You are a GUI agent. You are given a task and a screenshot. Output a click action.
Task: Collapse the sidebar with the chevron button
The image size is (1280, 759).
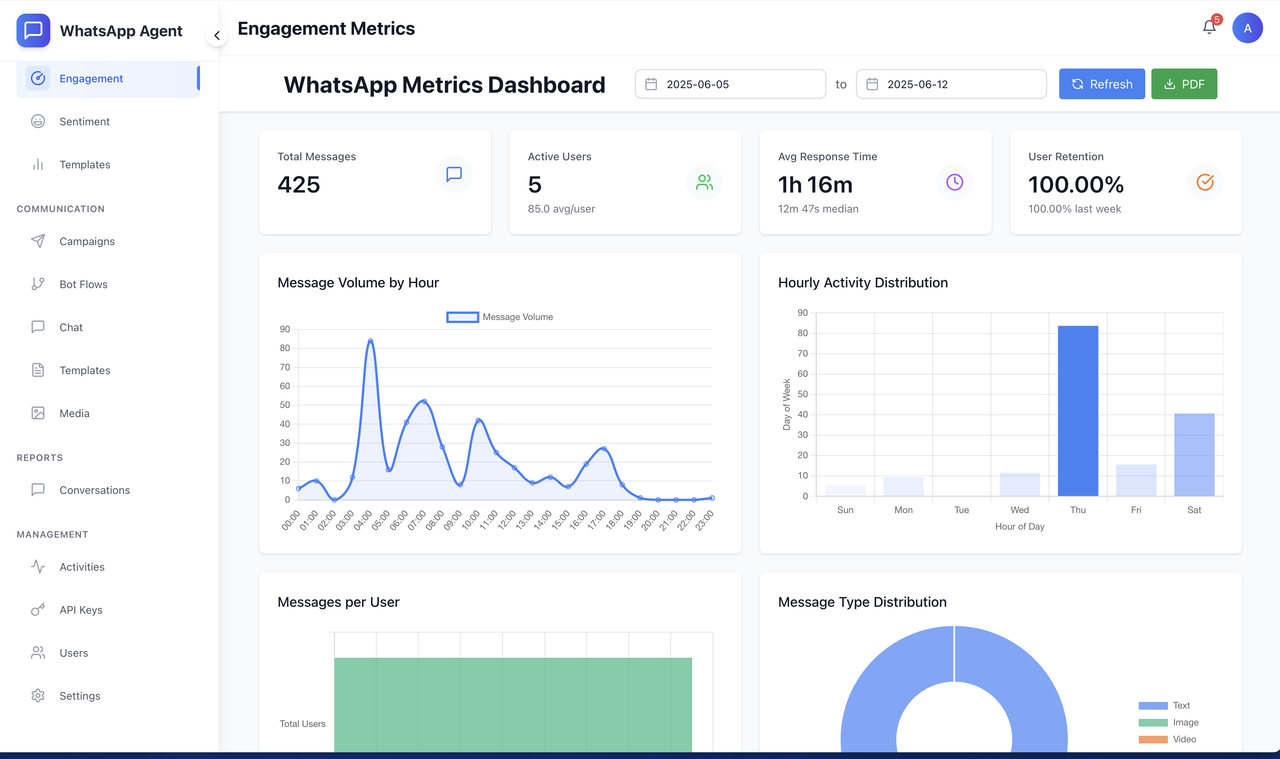click(217, 36)
